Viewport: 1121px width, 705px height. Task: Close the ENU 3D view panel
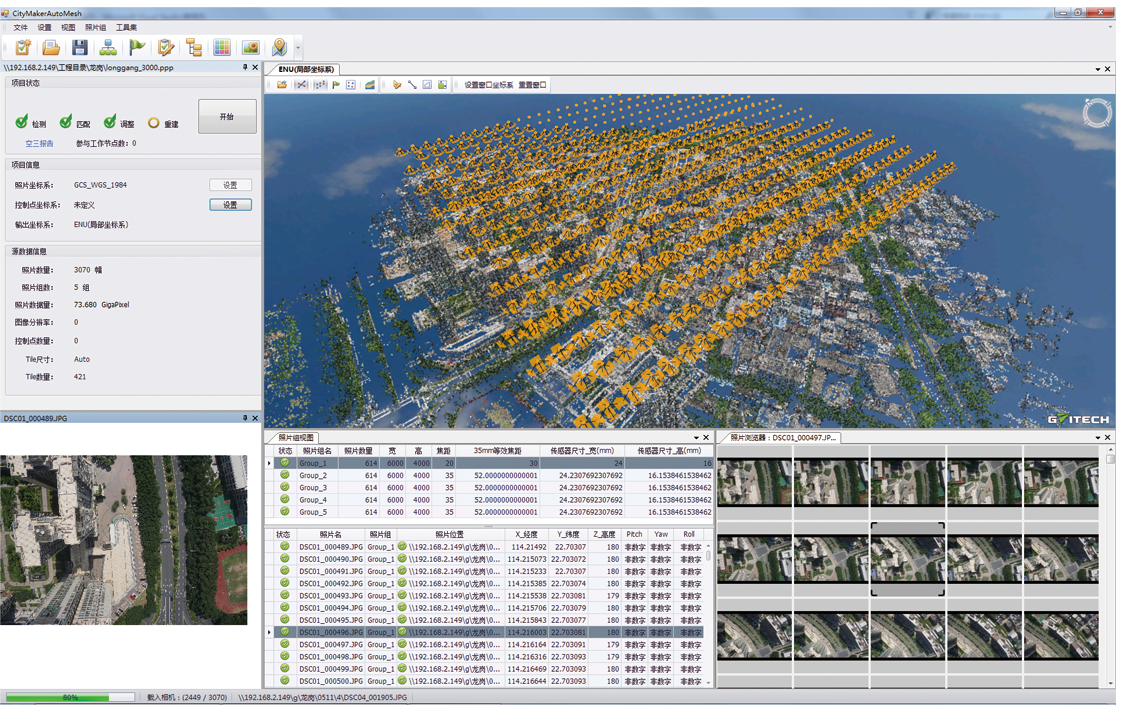click(x=1108, y=69)
